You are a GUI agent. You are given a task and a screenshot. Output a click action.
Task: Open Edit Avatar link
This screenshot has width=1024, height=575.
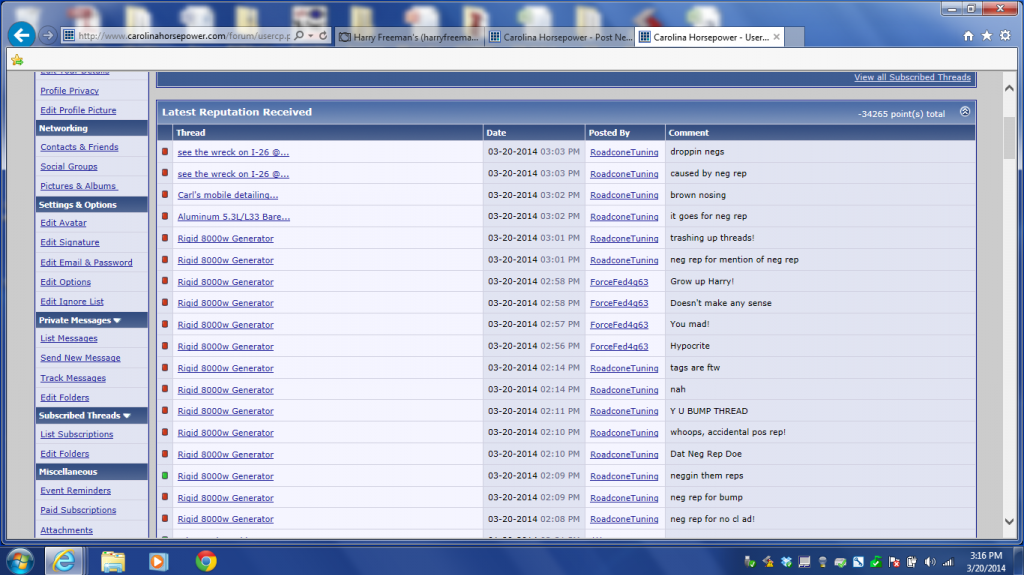(63, 223)
